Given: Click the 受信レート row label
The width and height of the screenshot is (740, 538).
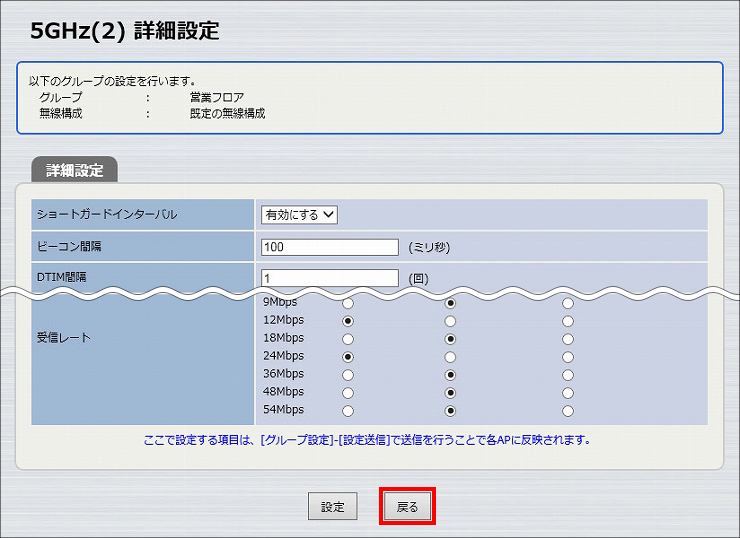Looking at the screenshot, I should coord(64,337).
